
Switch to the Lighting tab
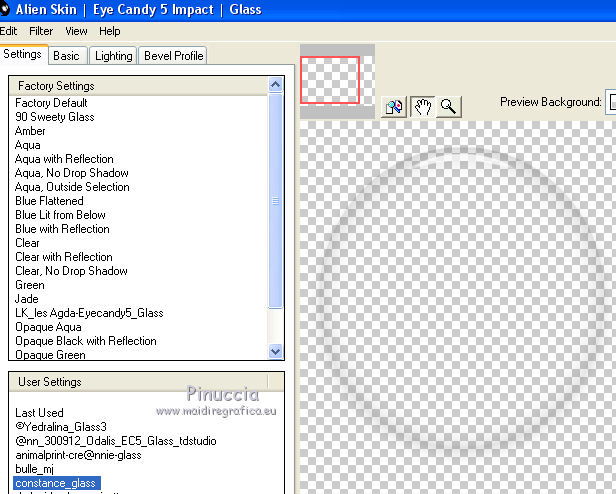click(114, 56)
